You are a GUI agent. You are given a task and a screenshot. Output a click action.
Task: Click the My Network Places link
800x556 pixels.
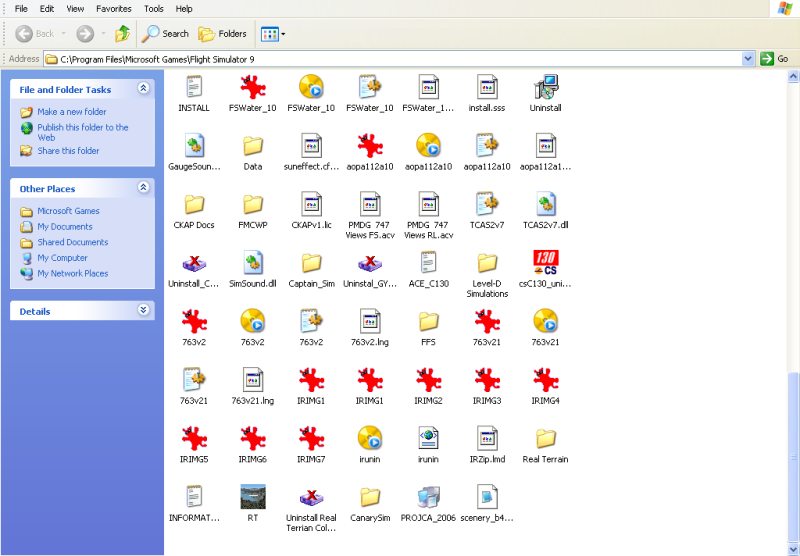click(x=72, y=273)
